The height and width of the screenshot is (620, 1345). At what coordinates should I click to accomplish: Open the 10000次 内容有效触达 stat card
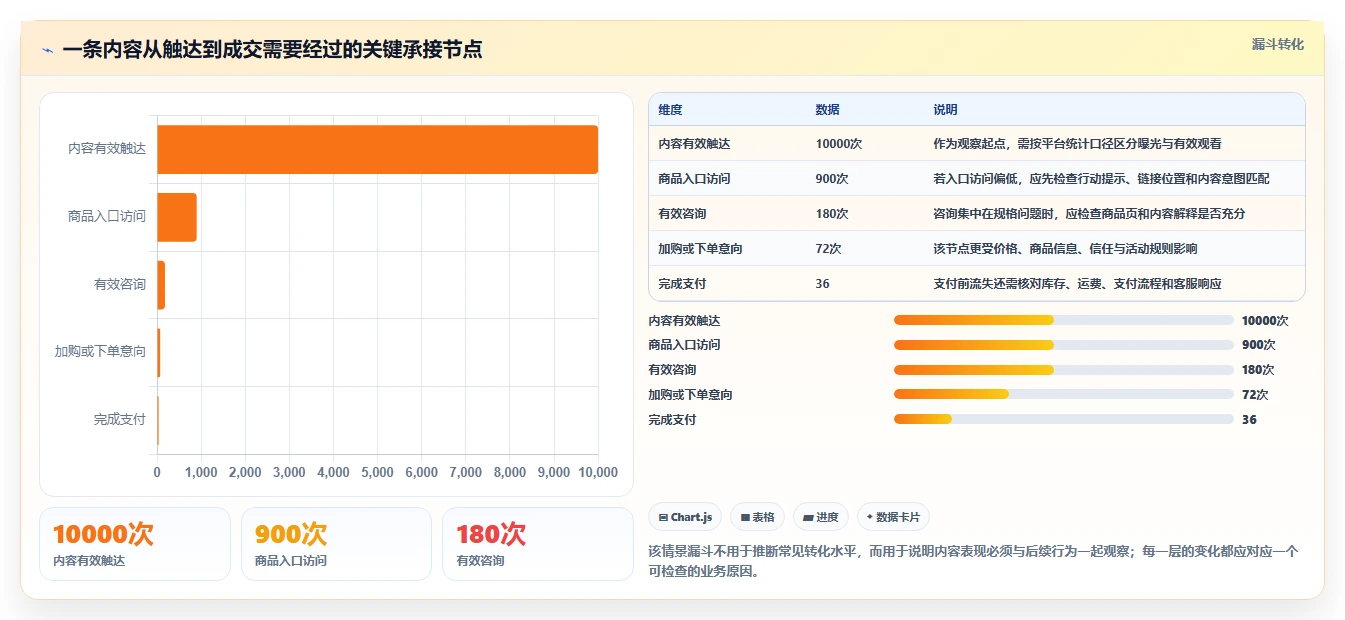tap(135, 544)
